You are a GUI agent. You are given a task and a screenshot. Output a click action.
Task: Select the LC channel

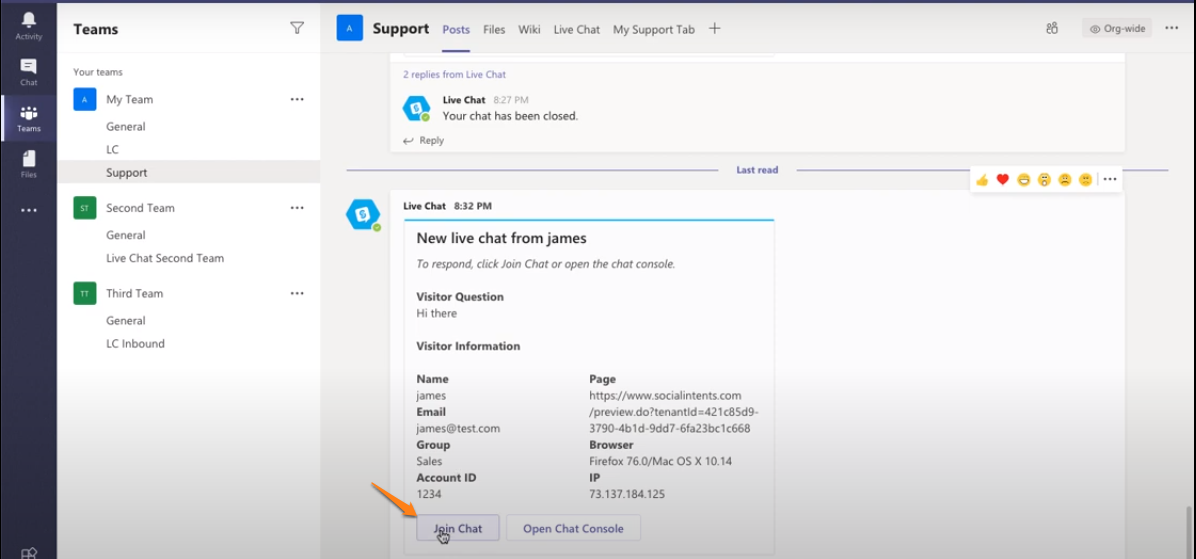[x=112, y=149]
